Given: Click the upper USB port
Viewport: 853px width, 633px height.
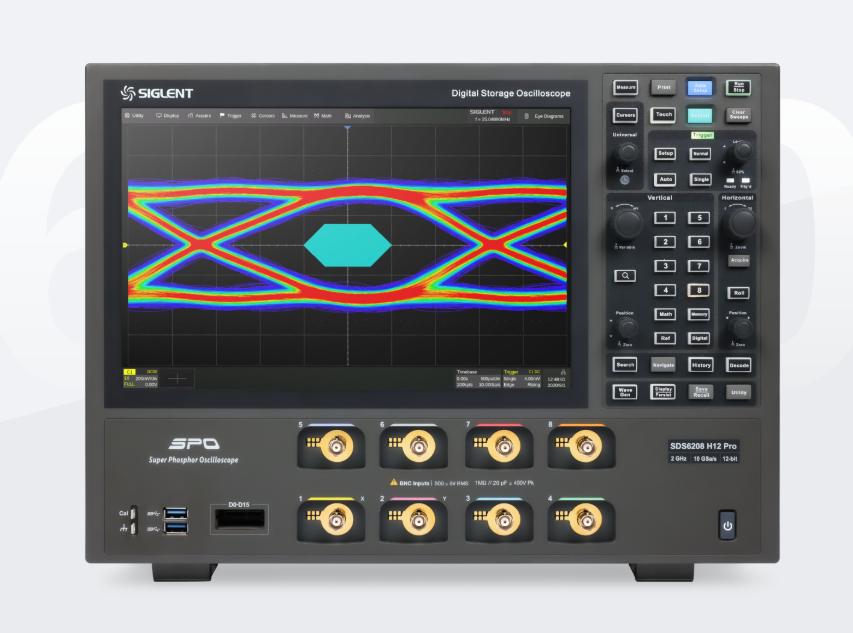Looking at the screenshot, I should click(x=176, y=513).
